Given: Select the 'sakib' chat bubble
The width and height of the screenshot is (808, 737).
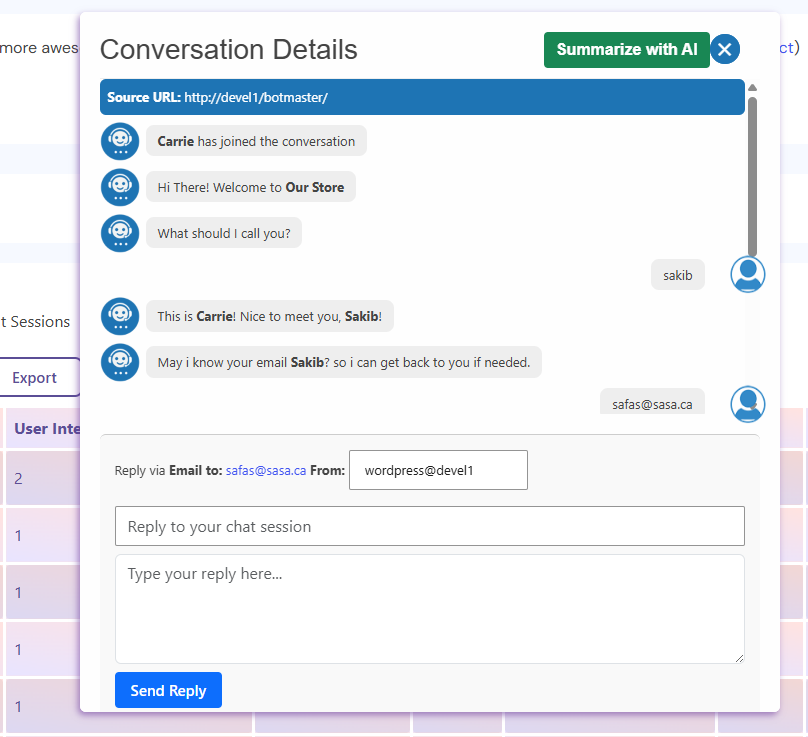Looking at the screenshot, I should tap(678, 275).
